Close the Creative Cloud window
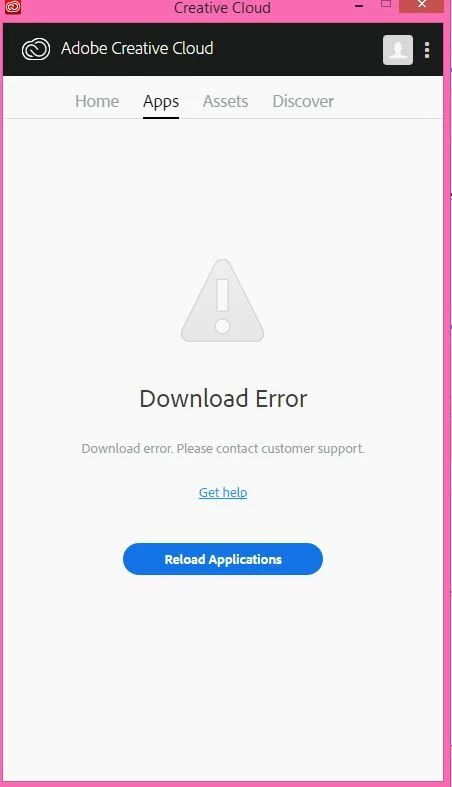This screenshot has width=452, height=787. 421,5
